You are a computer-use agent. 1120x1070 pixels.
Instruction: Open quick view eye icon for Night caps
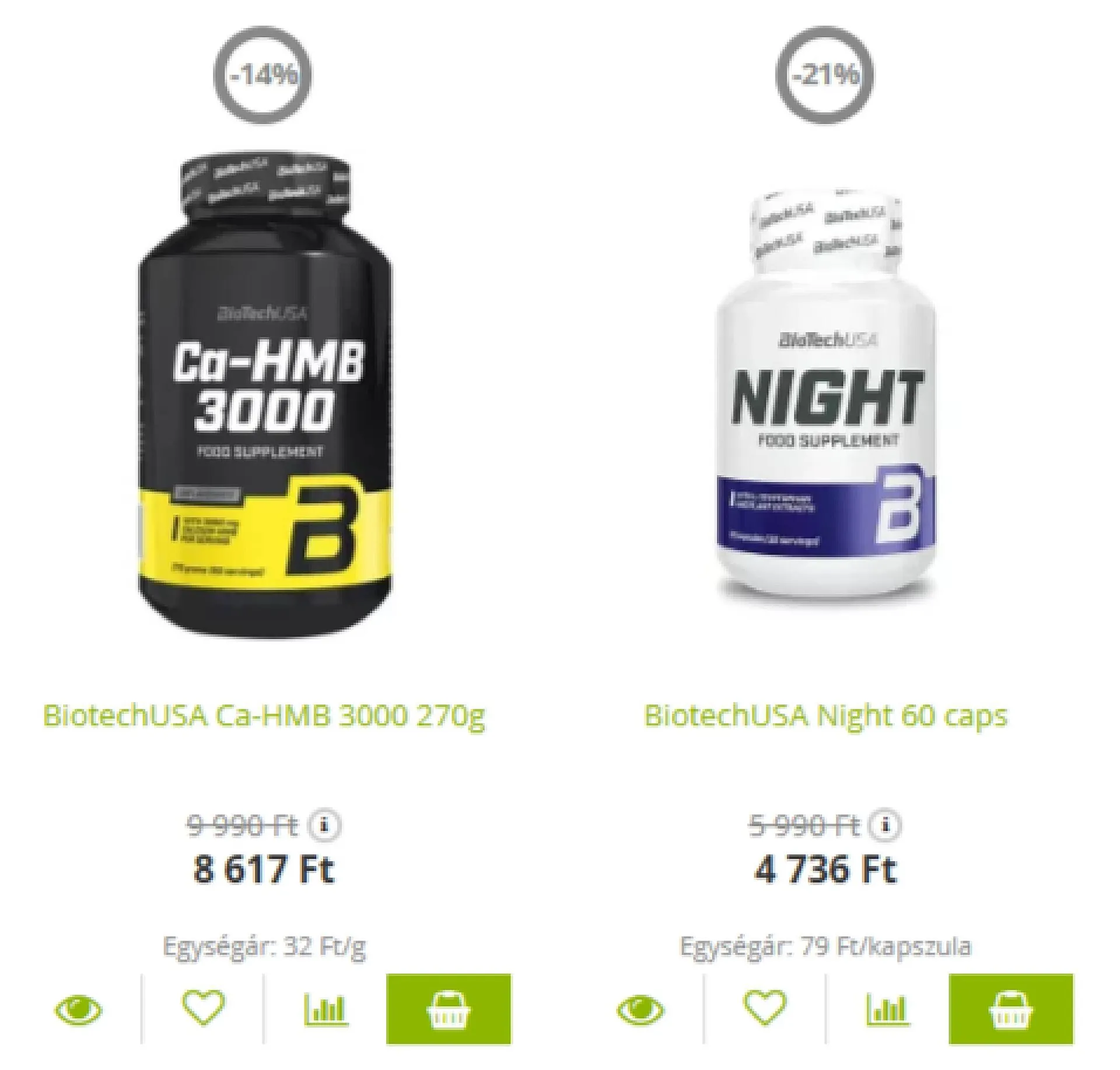[x=640, y=1010]
